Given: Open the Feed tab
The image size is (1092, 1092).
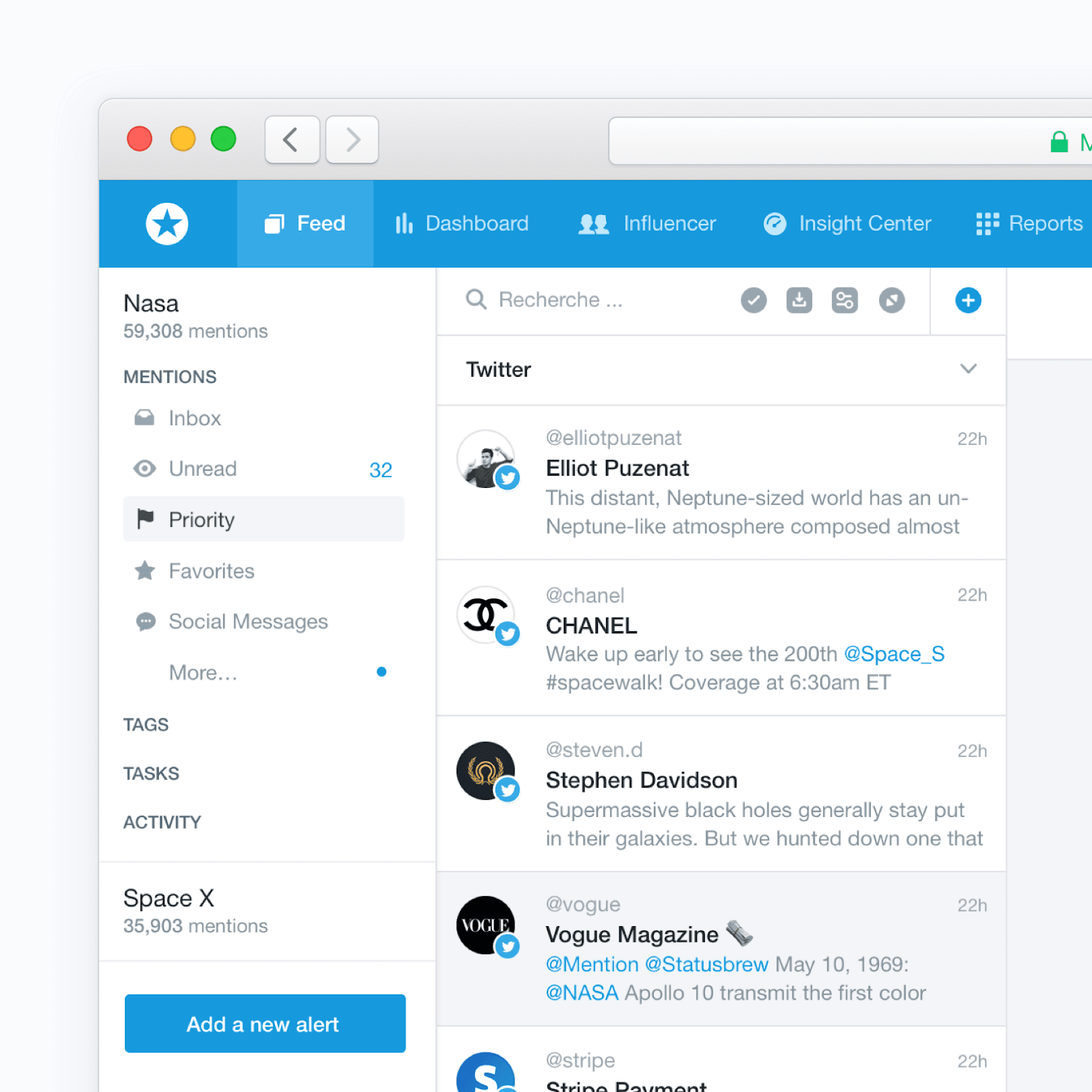Looking at the screenshot, I should pyautogui.click(x=305, y=224).
